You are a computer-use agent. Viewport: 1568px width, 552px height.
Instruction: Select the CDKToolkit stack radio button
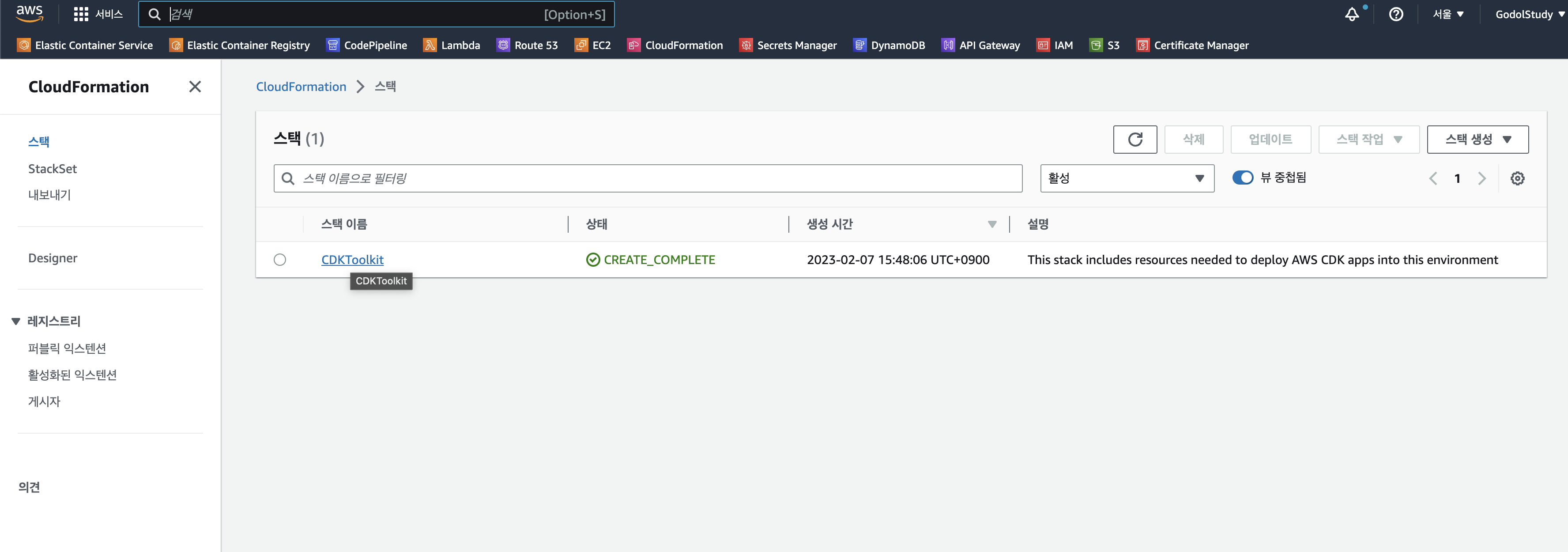pos(280,260)
